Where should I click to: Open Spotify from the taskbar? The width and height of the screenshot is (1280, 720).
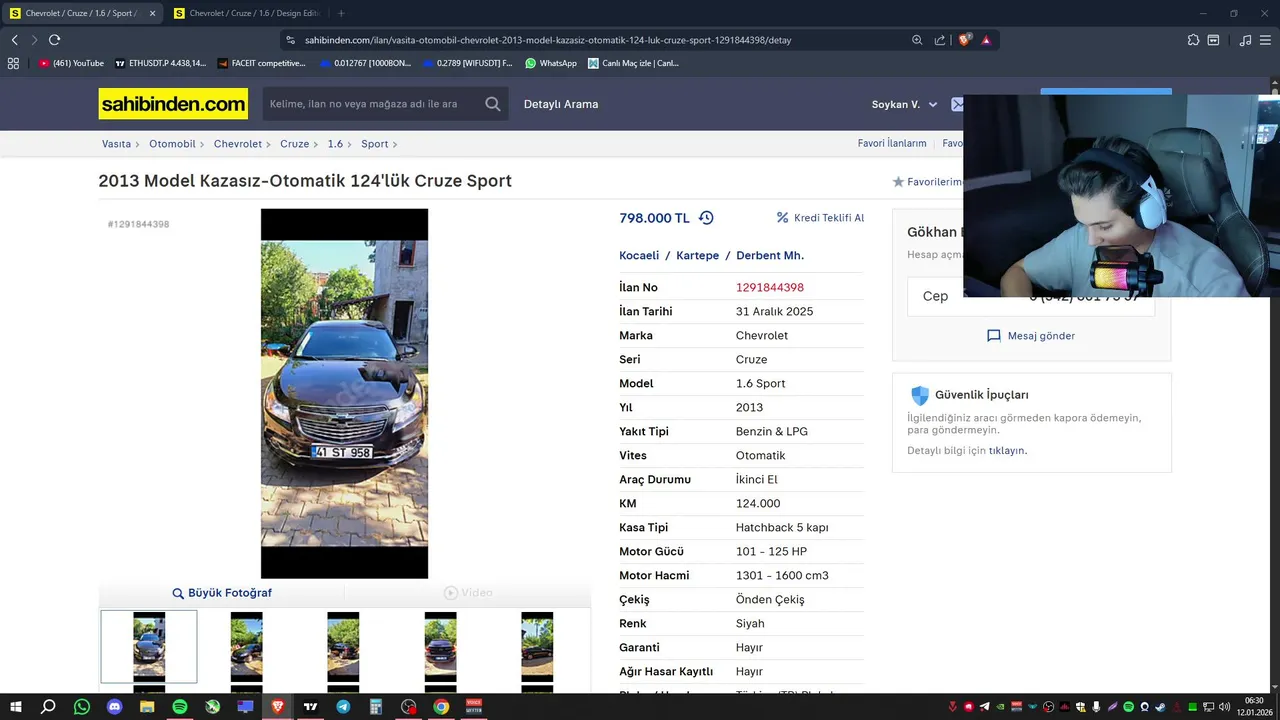click(180, 707)
